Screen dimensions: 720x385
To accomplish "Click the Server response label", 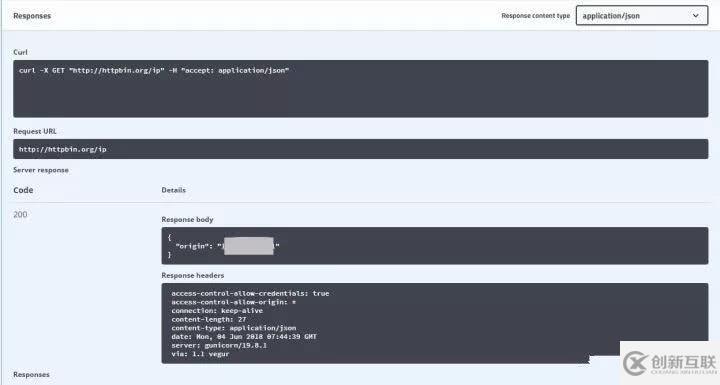I will pyautogui.click(x=41, y=170).
